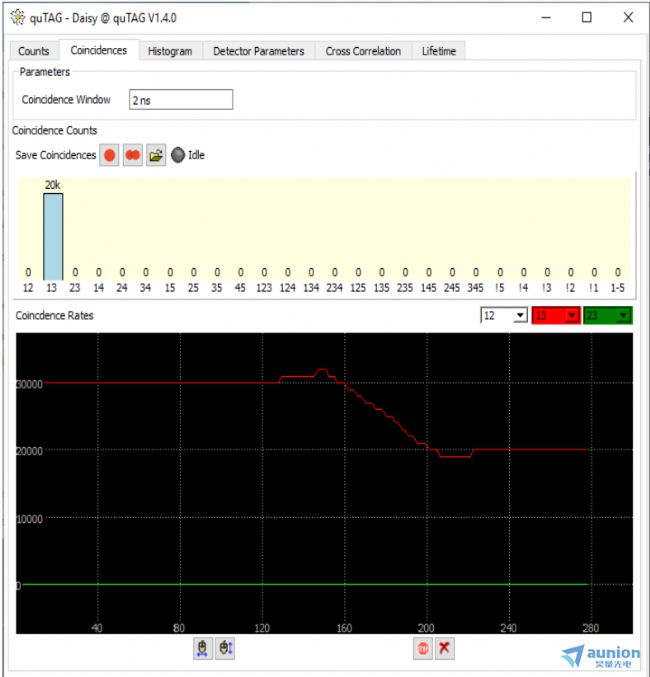Open the folder icon next to Save Coincidences
This screenshot has height=677, width=650.
tap(156, 156)
